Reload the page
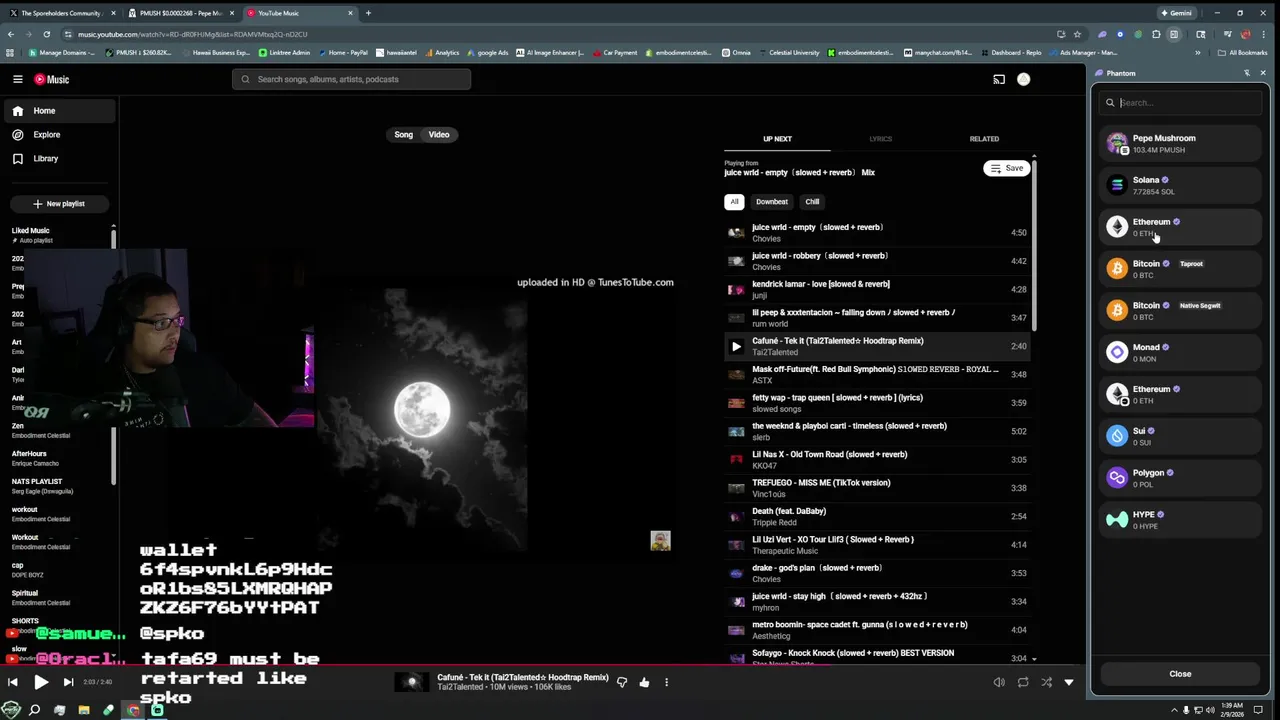This screenshot has width=1280, height=720. (x=46, y=34)
